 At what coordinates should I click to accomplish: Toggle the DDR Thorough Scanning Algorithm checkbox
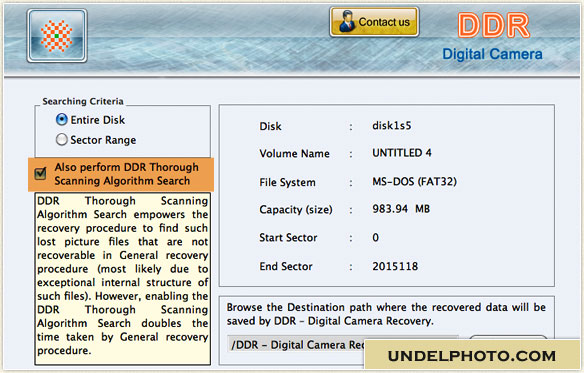(x=40, y=174)
